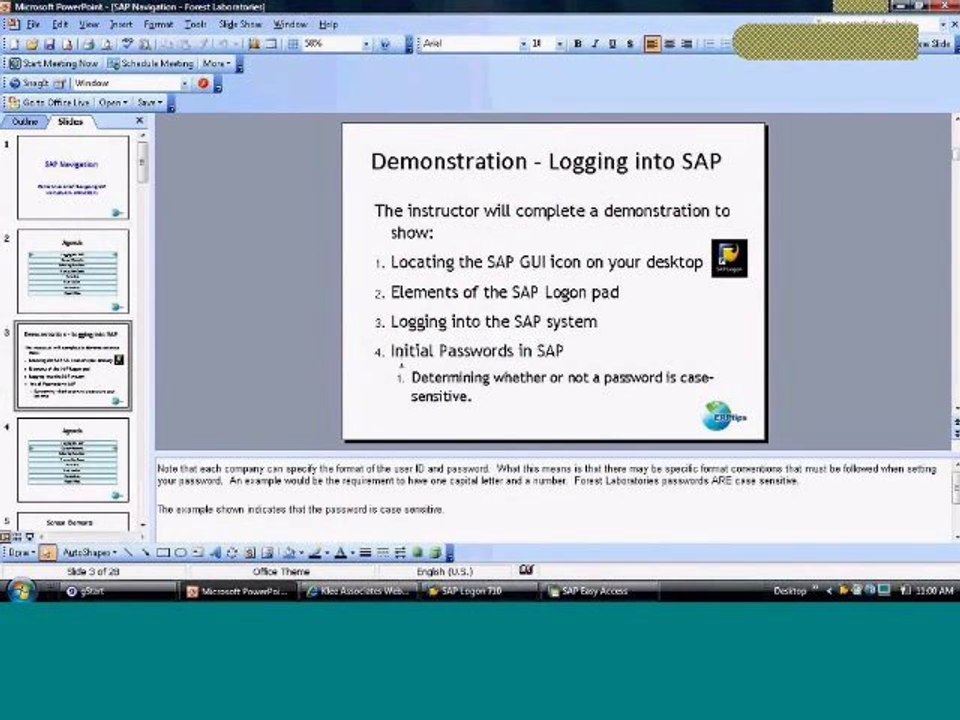Open the Slide Show menu
Viewport: 960px width, 720px height.
239,24
